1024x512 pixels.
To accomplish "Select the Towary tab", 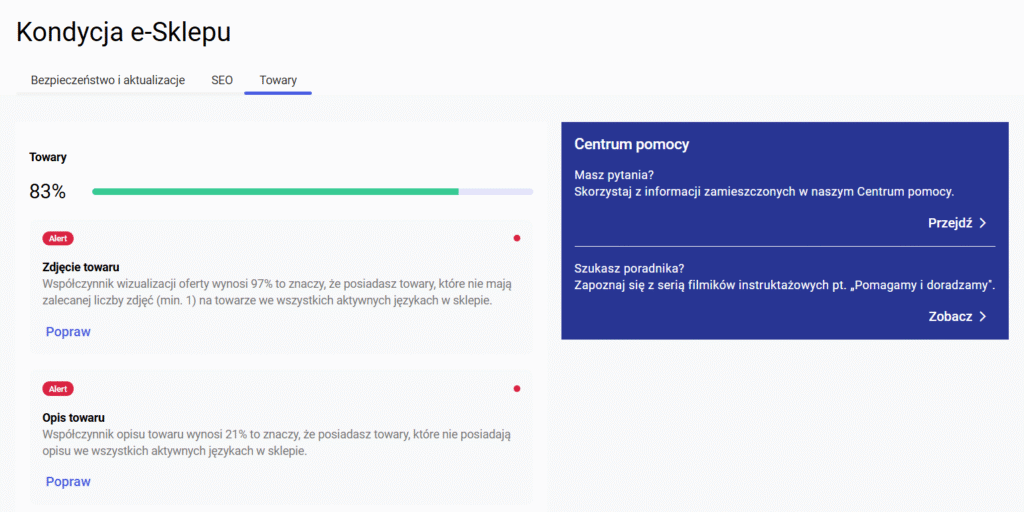I will coord(278,80).
